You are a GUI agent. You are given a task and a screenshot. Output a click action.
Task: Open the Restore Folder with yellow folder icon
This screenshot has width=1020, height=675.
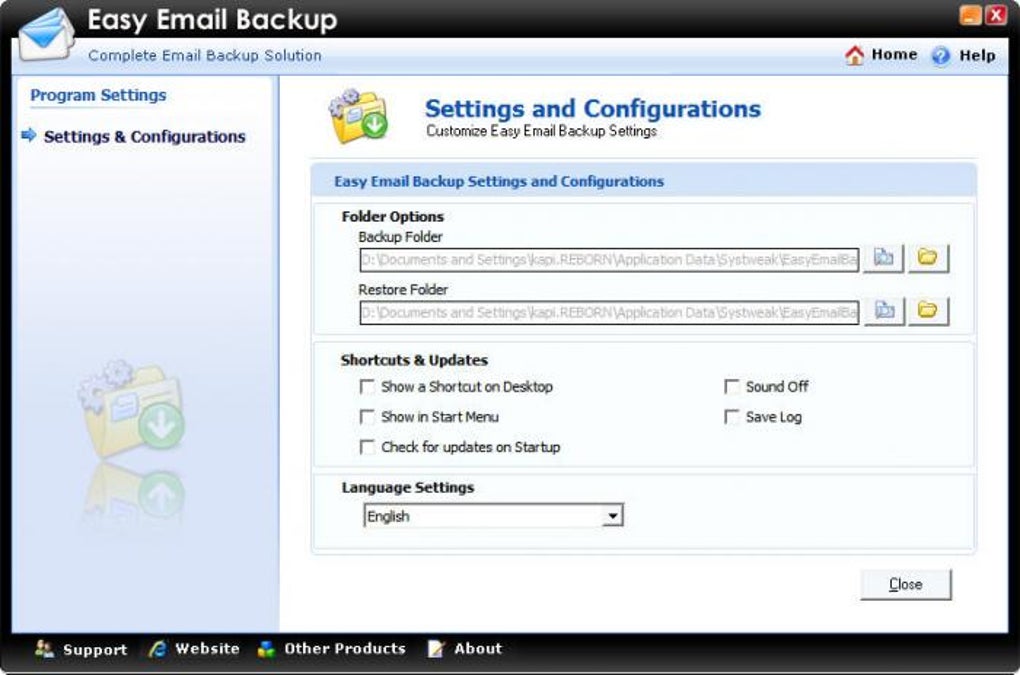coord(928,311)
